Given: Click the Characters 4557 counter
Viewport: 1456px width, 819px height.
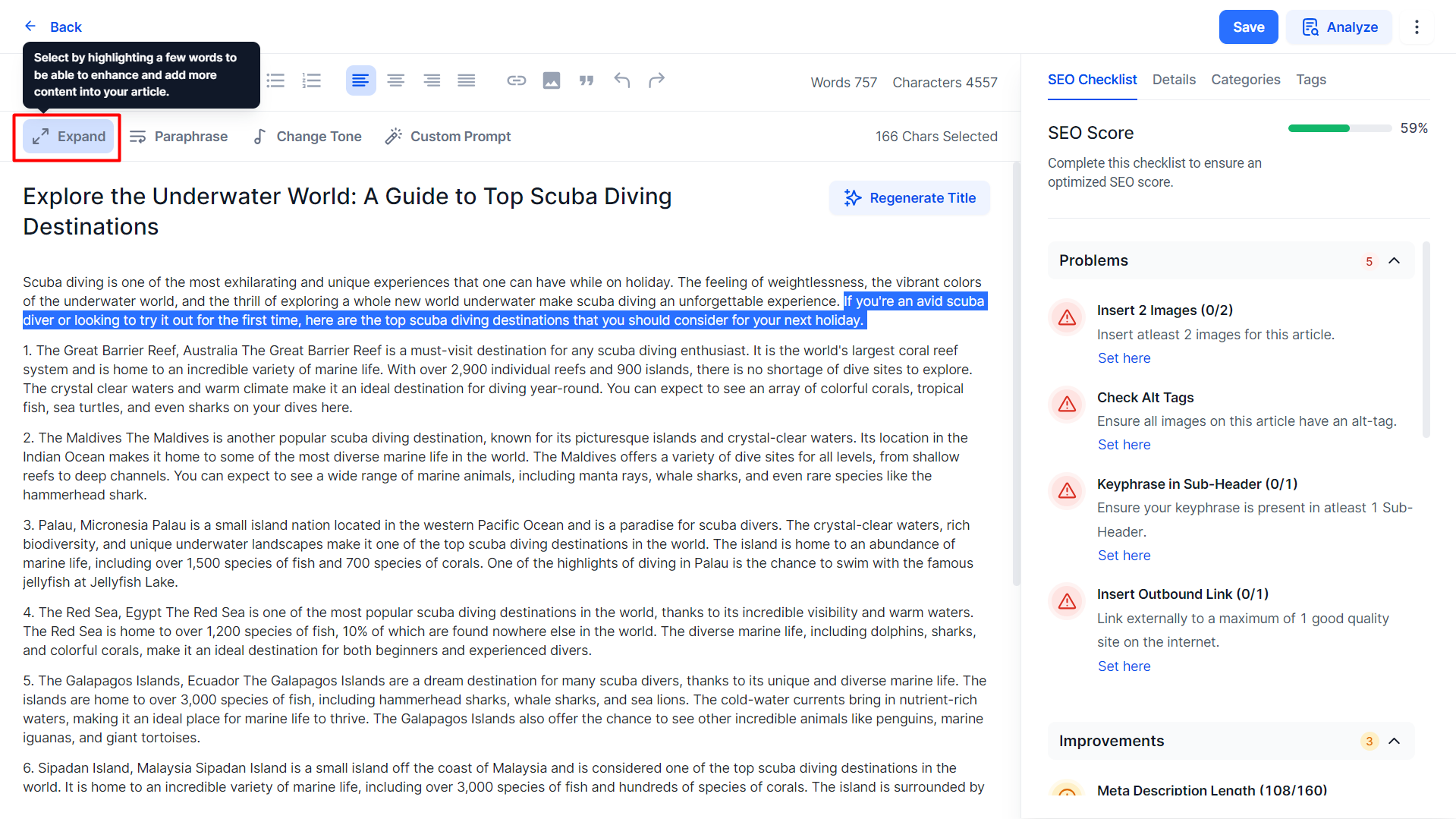Looking at the screenshot, I should [945, 82].
